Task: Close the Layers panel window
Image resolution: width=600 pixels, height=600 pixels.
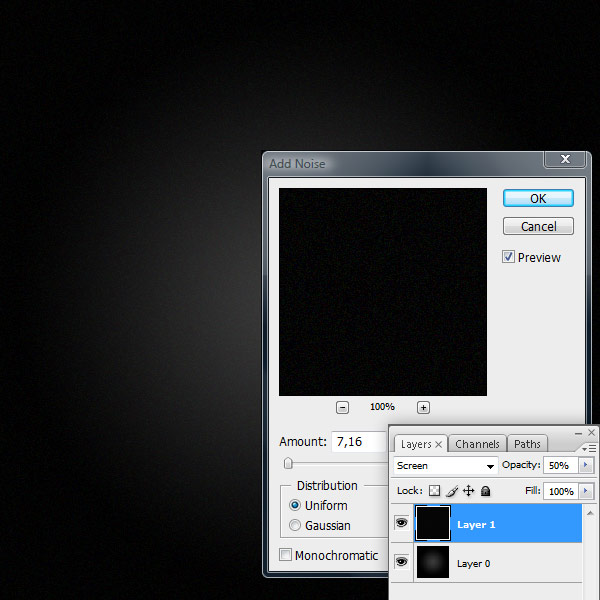Action: click(592, 432)
